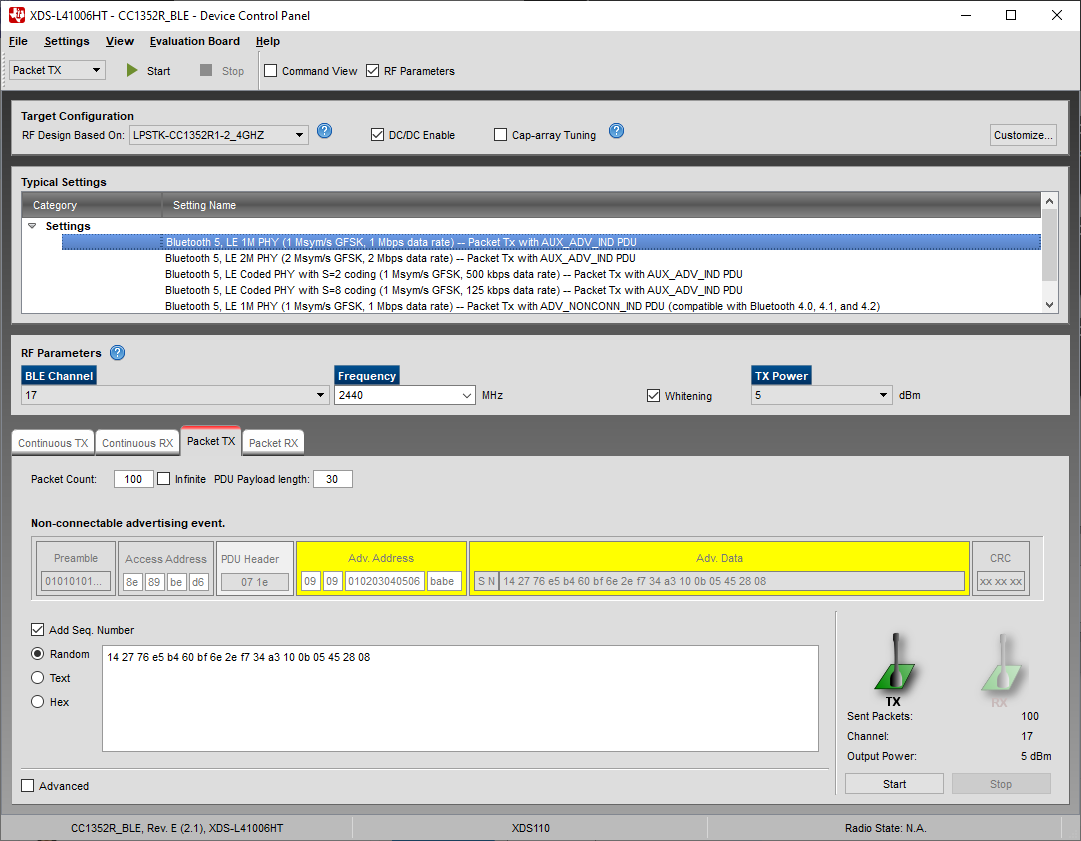Screen dimensions: 1081x841
Task: Open the Packet TX mode dropdown in toolbar
Action: point(57,70)
